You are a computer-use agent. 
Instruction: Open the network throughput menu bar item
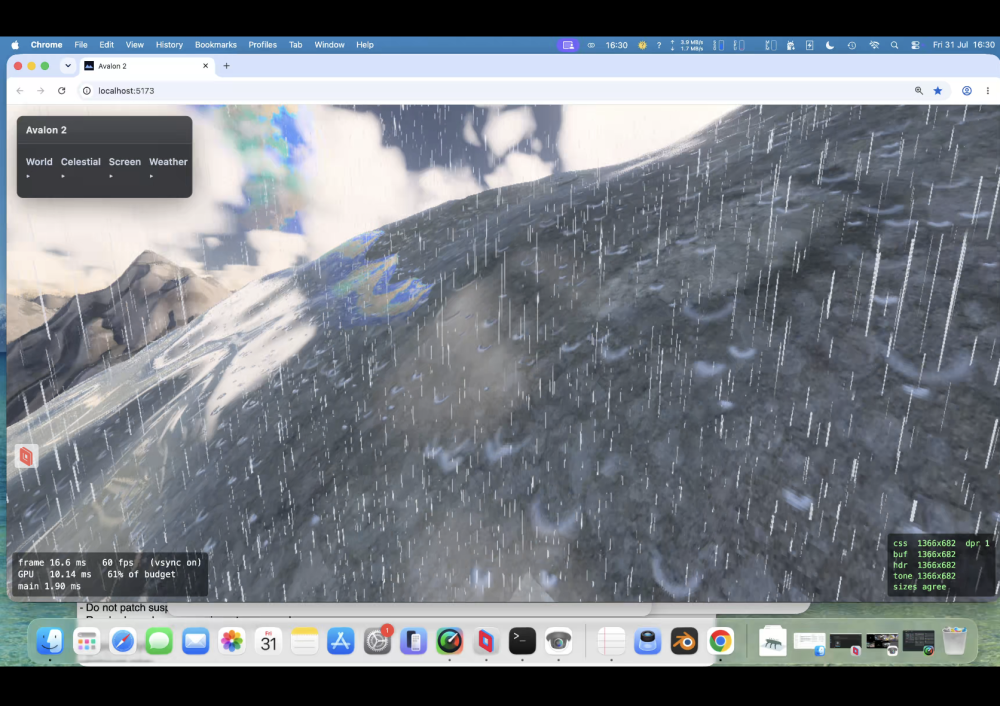[x=688, y=45]
